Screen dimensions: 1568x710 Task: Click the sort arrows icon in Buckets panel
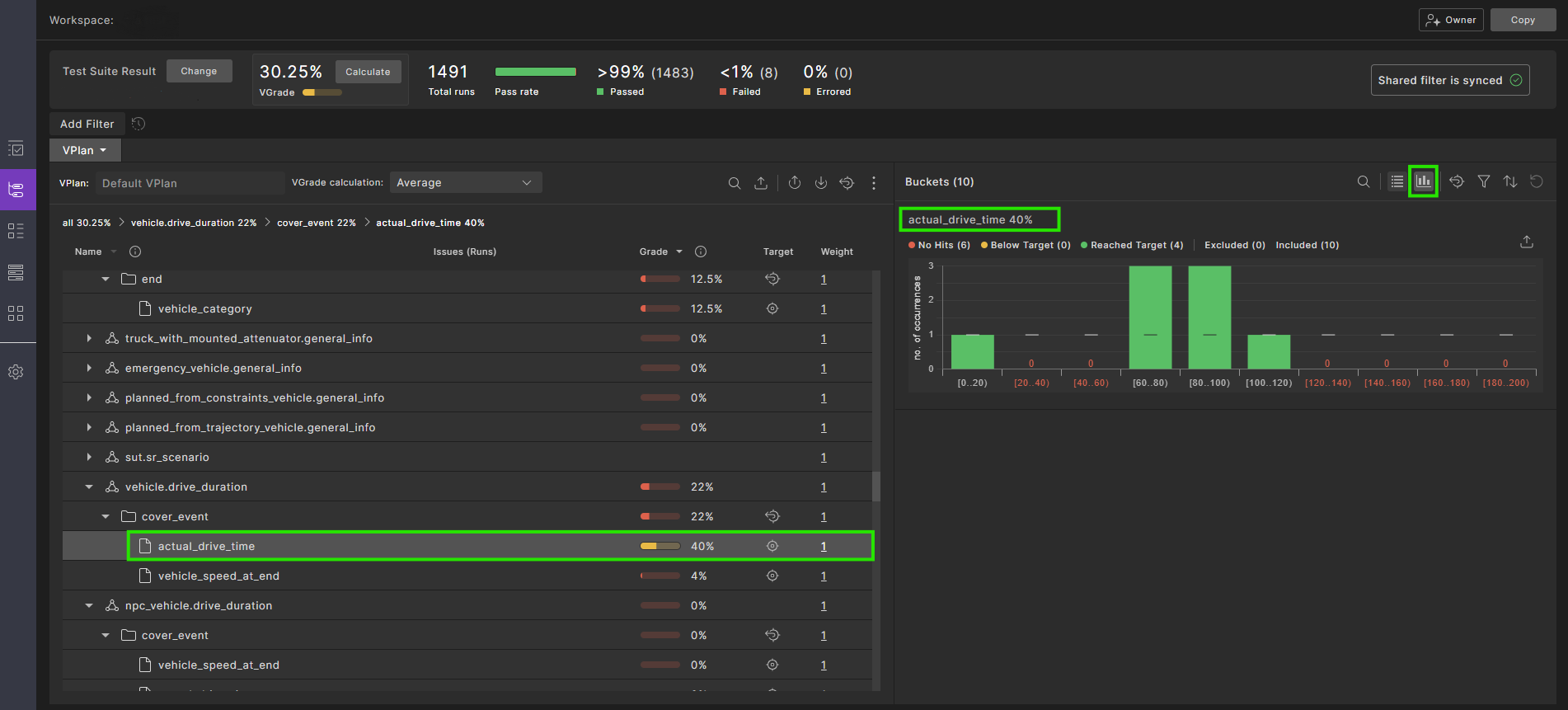[x=1509, y=181]
